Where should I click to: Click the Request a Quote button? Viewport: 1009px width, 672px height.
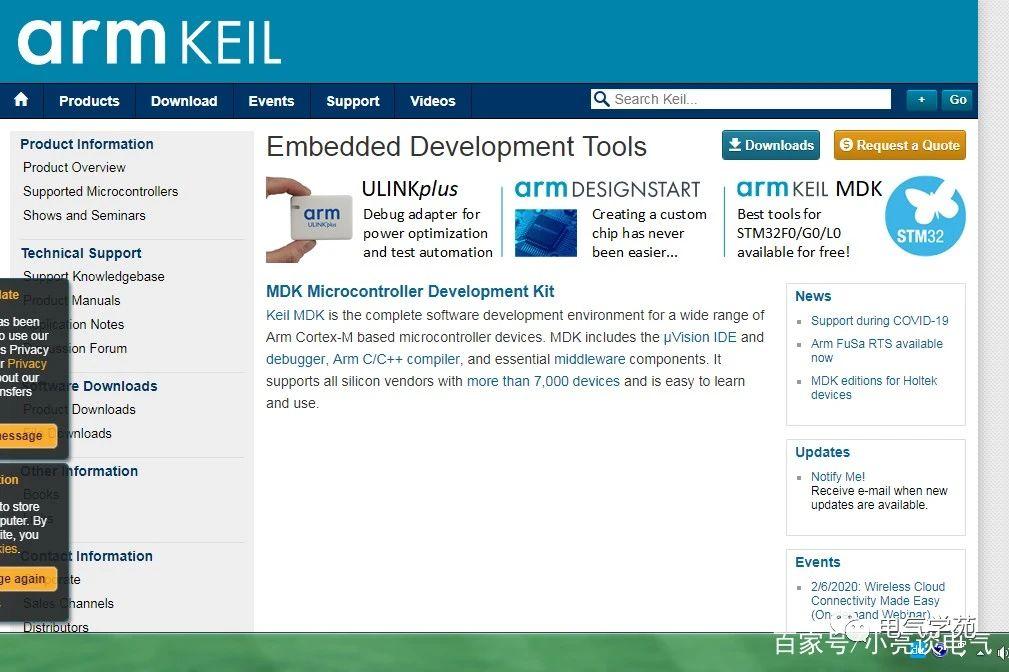900,145
